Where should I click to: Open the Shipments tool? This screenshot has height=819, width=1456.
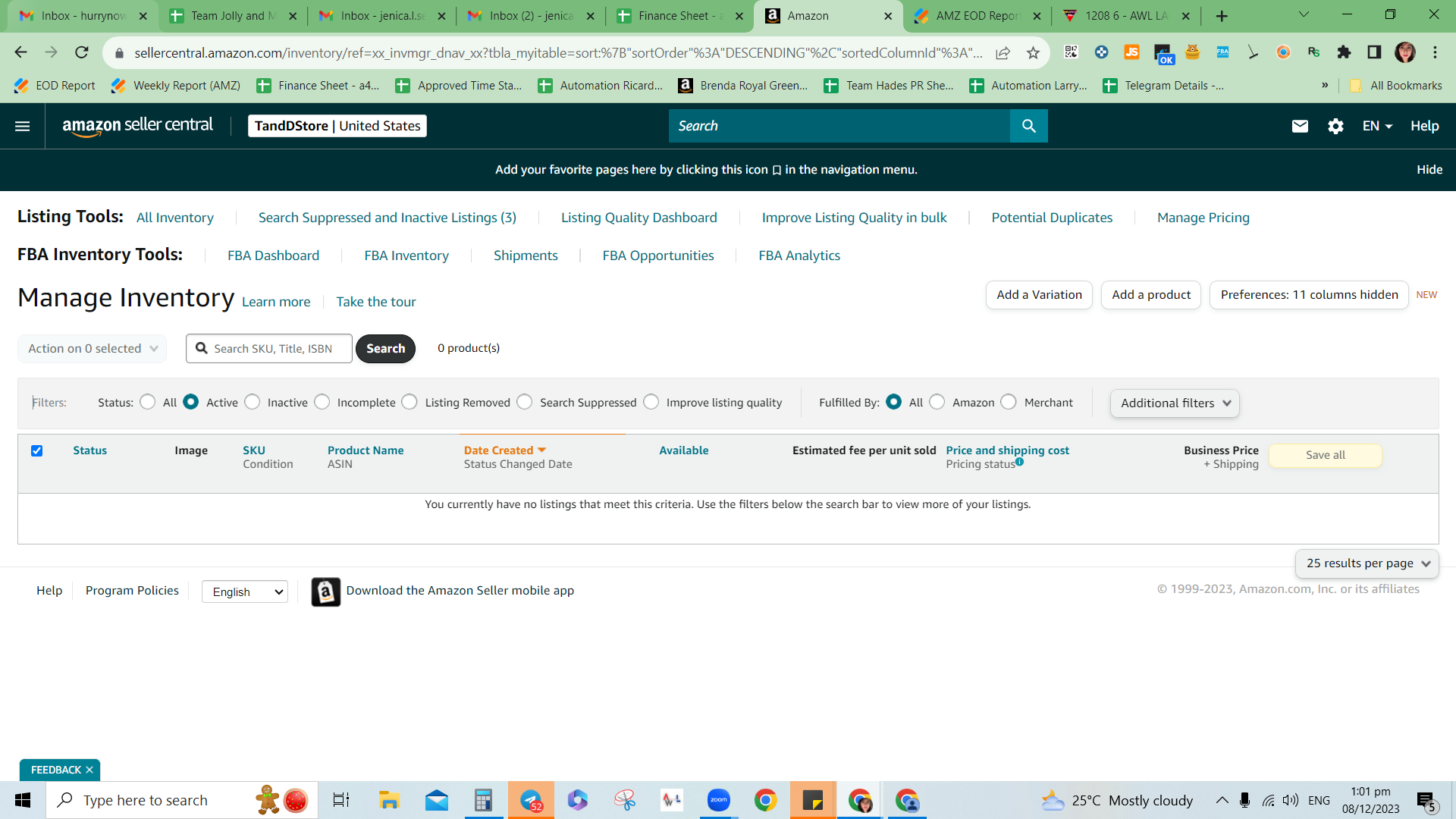coord(526,256)
